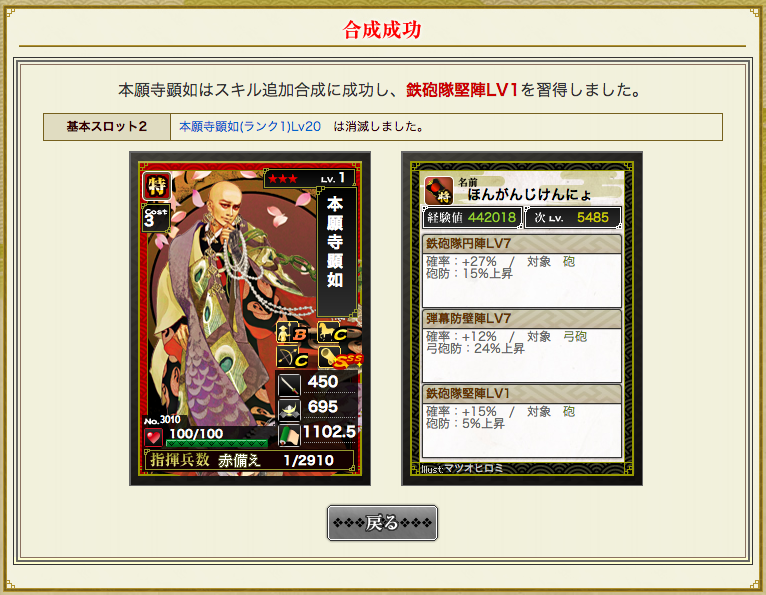Select the gun aptitude SSS icon
The height and width of the screenshot is (595, 766).
pos(340,357)
